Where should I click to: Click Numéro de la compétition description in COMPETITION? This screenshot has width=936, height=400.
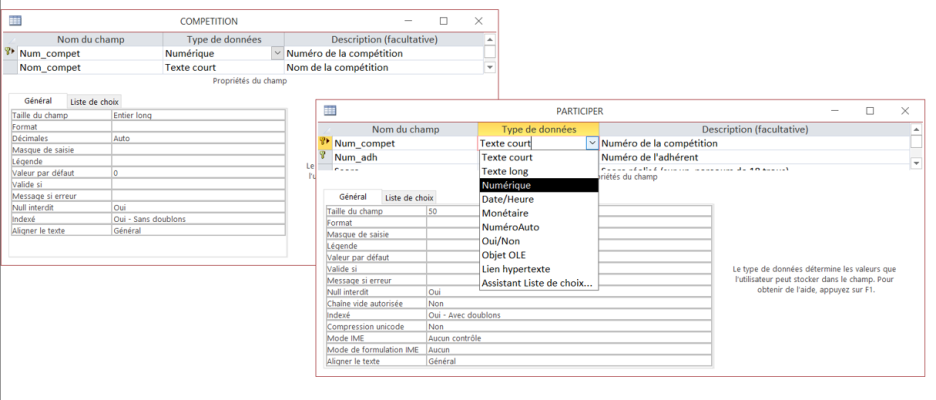pos(384,53)
